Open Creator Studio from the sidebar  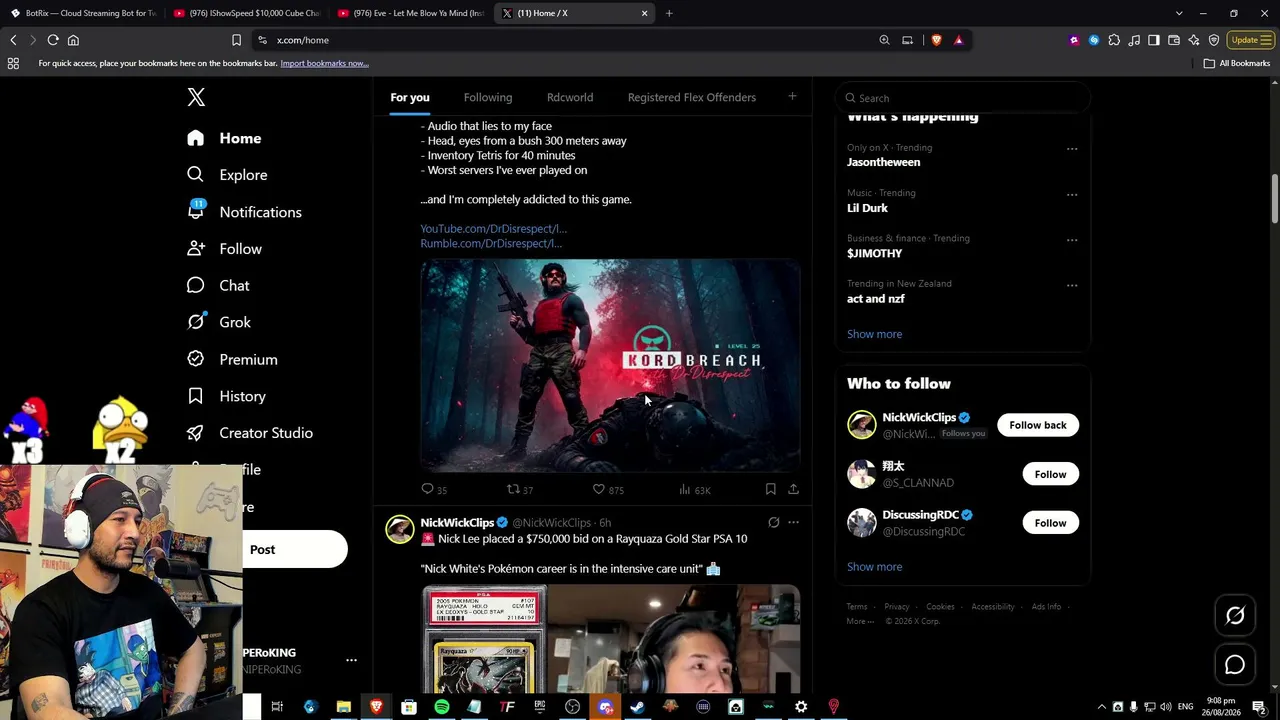coord(250,433)
